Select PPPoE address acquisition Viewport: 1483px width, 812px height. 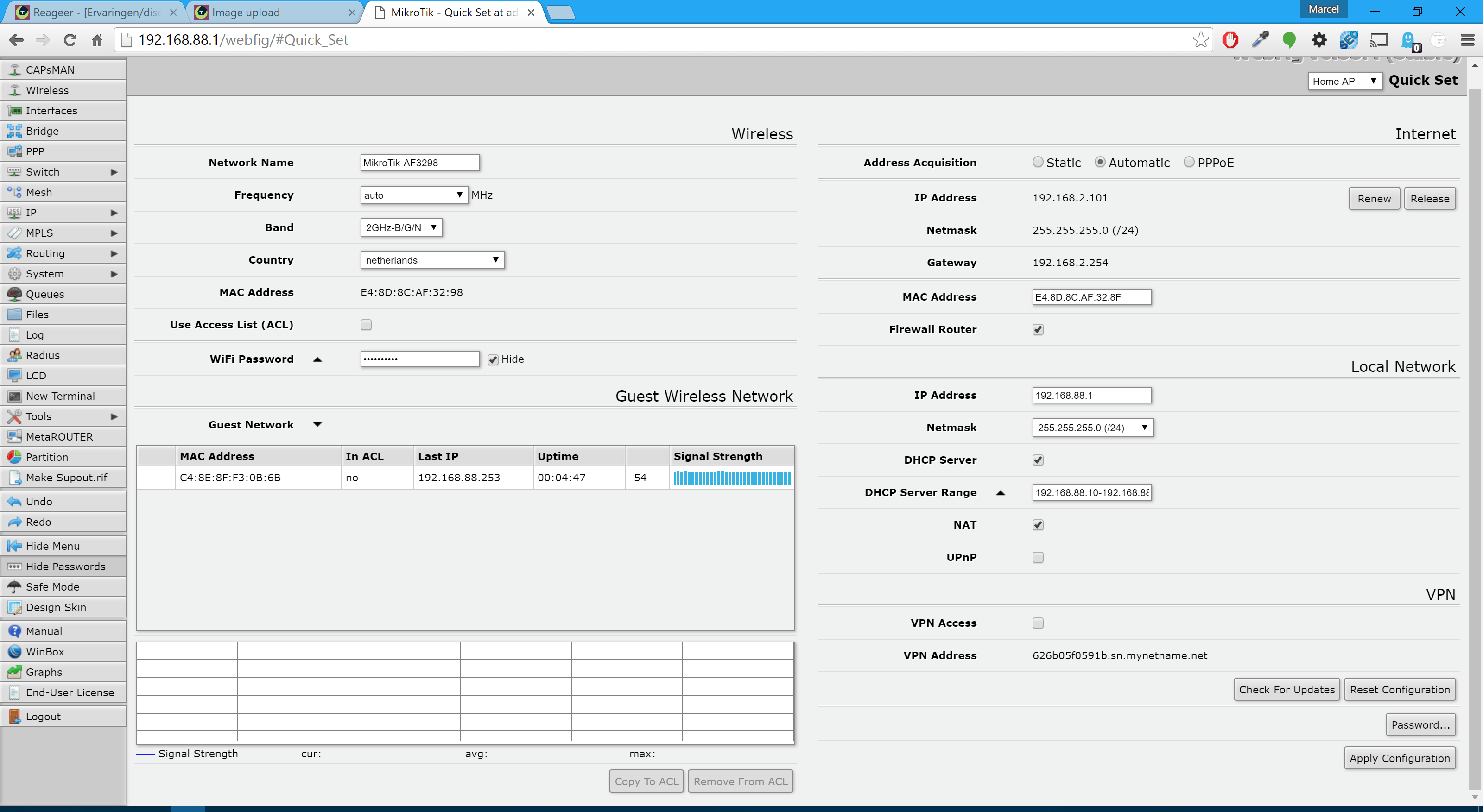click(1189, 162)
